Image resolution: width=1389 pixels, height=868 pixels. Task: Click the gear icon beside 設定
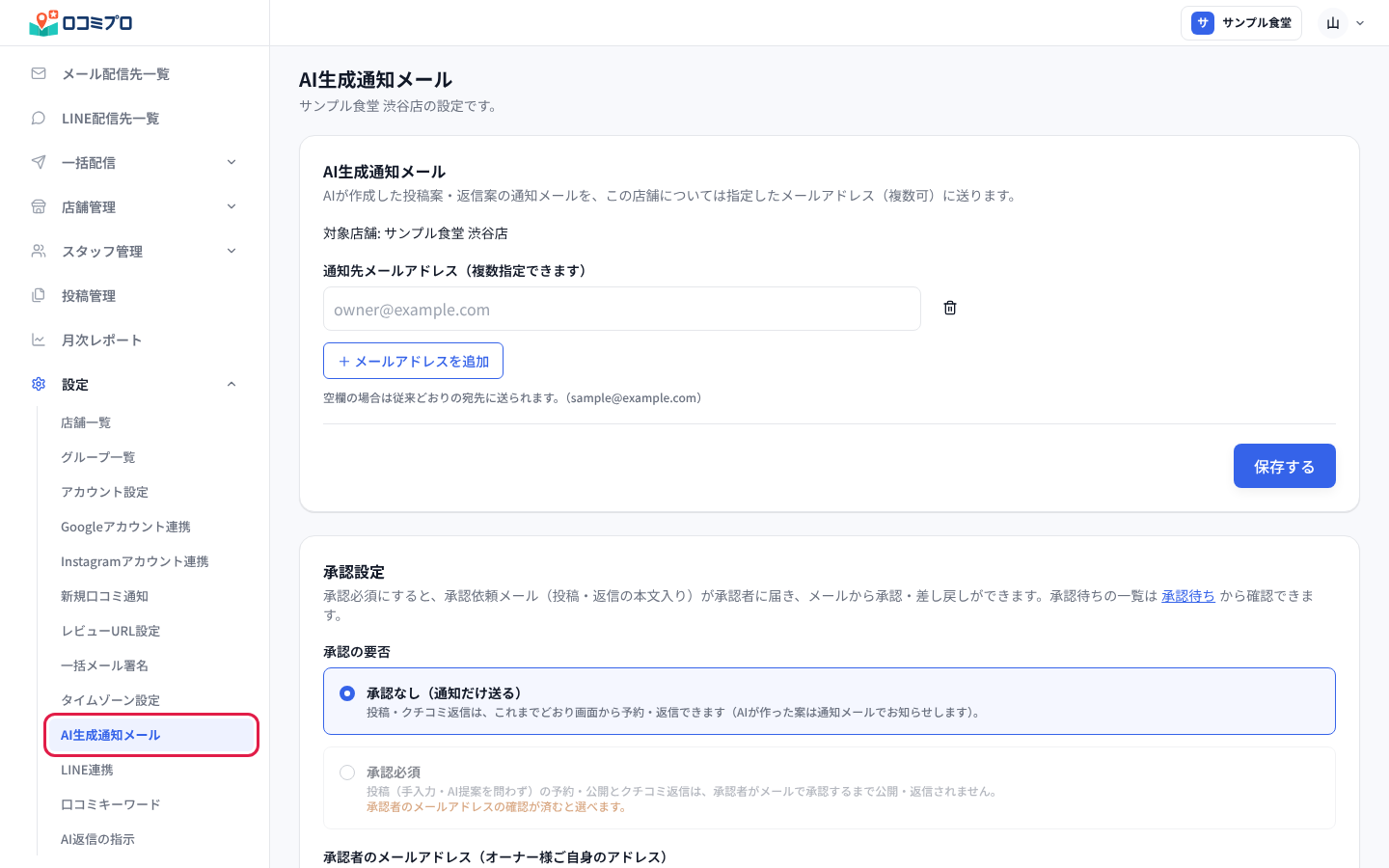[39, 384]
